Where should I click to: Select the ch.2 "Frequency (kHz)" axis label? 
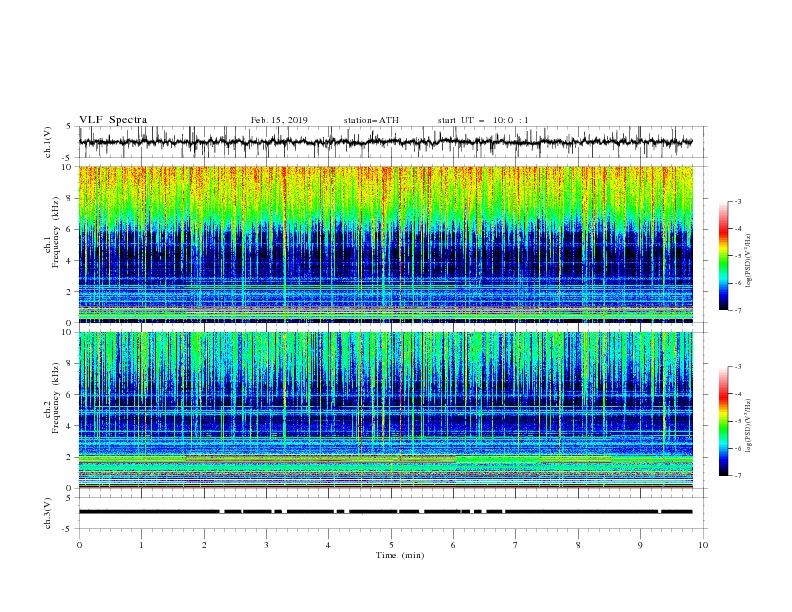pos(55,398)
